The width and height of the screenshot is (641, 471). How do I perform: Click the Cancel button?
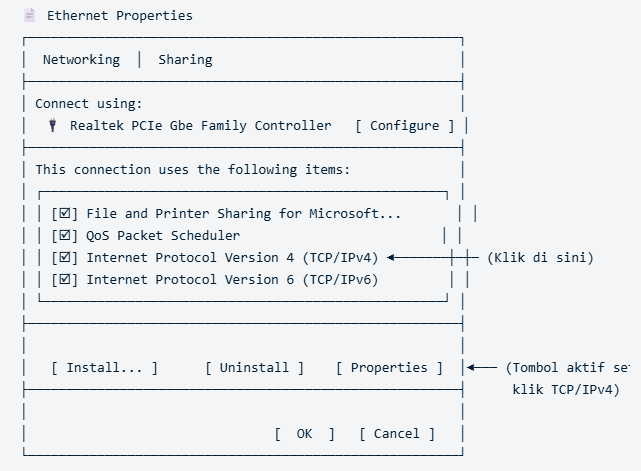point(397,434)
